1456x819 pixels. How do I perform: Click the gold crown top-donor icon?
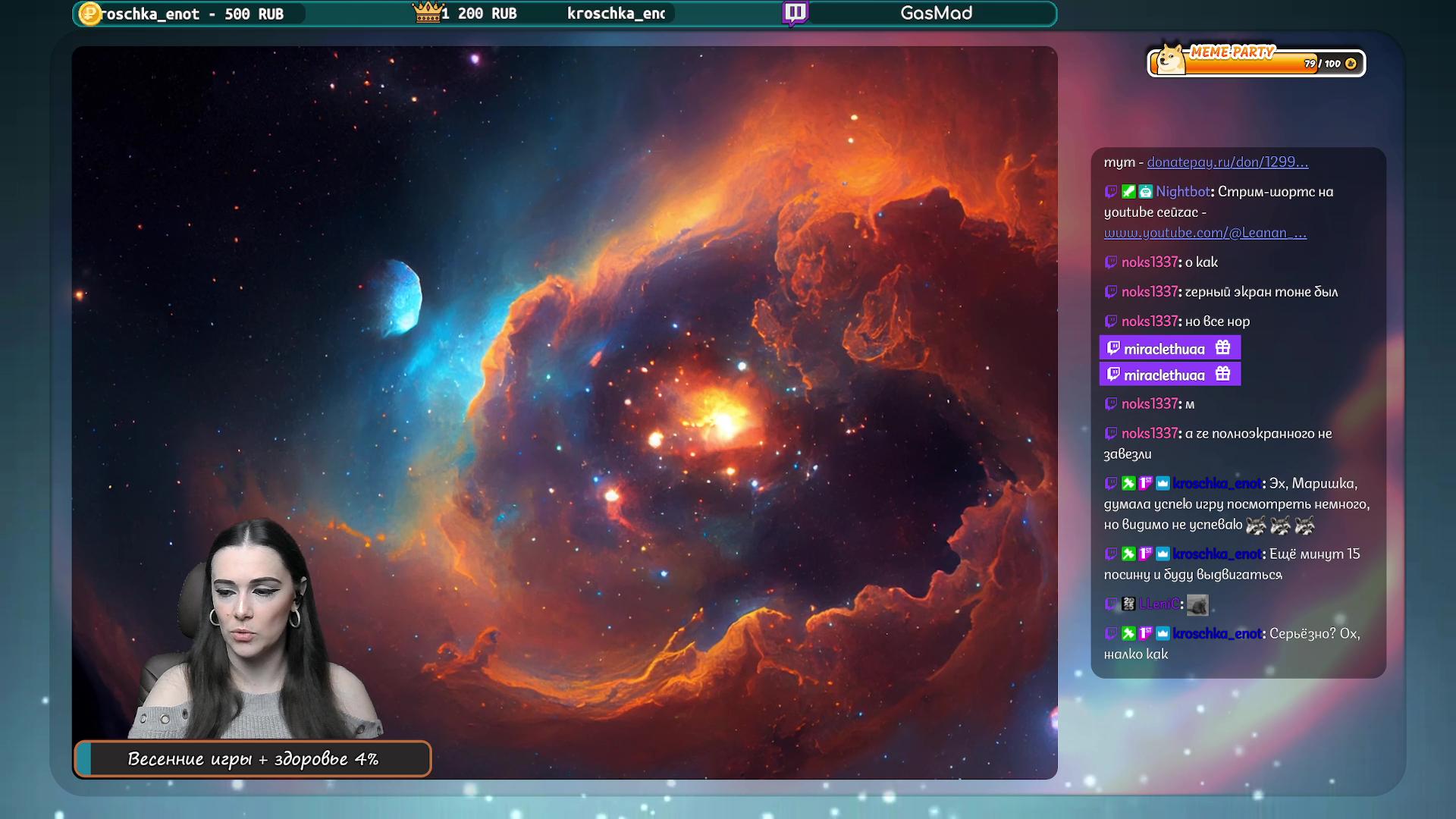pyautogui.click(x=428, y=12)
